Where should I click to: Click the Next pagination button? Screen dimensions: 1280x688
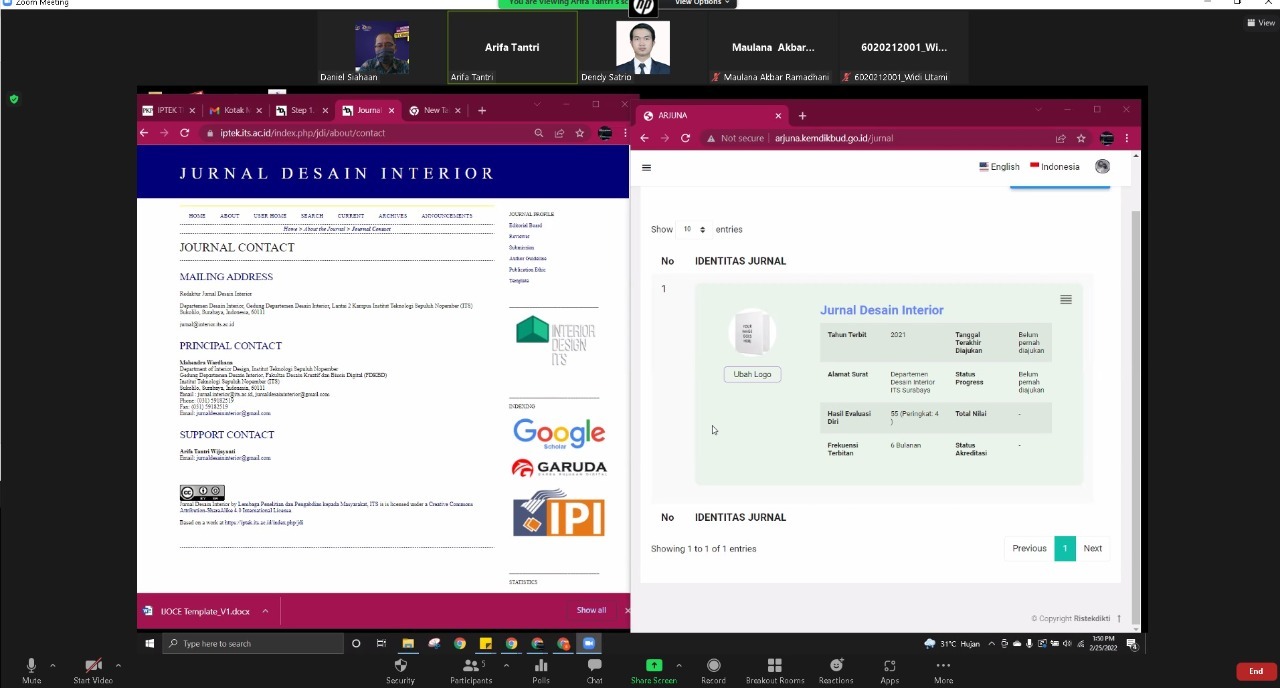[1092, 548]
